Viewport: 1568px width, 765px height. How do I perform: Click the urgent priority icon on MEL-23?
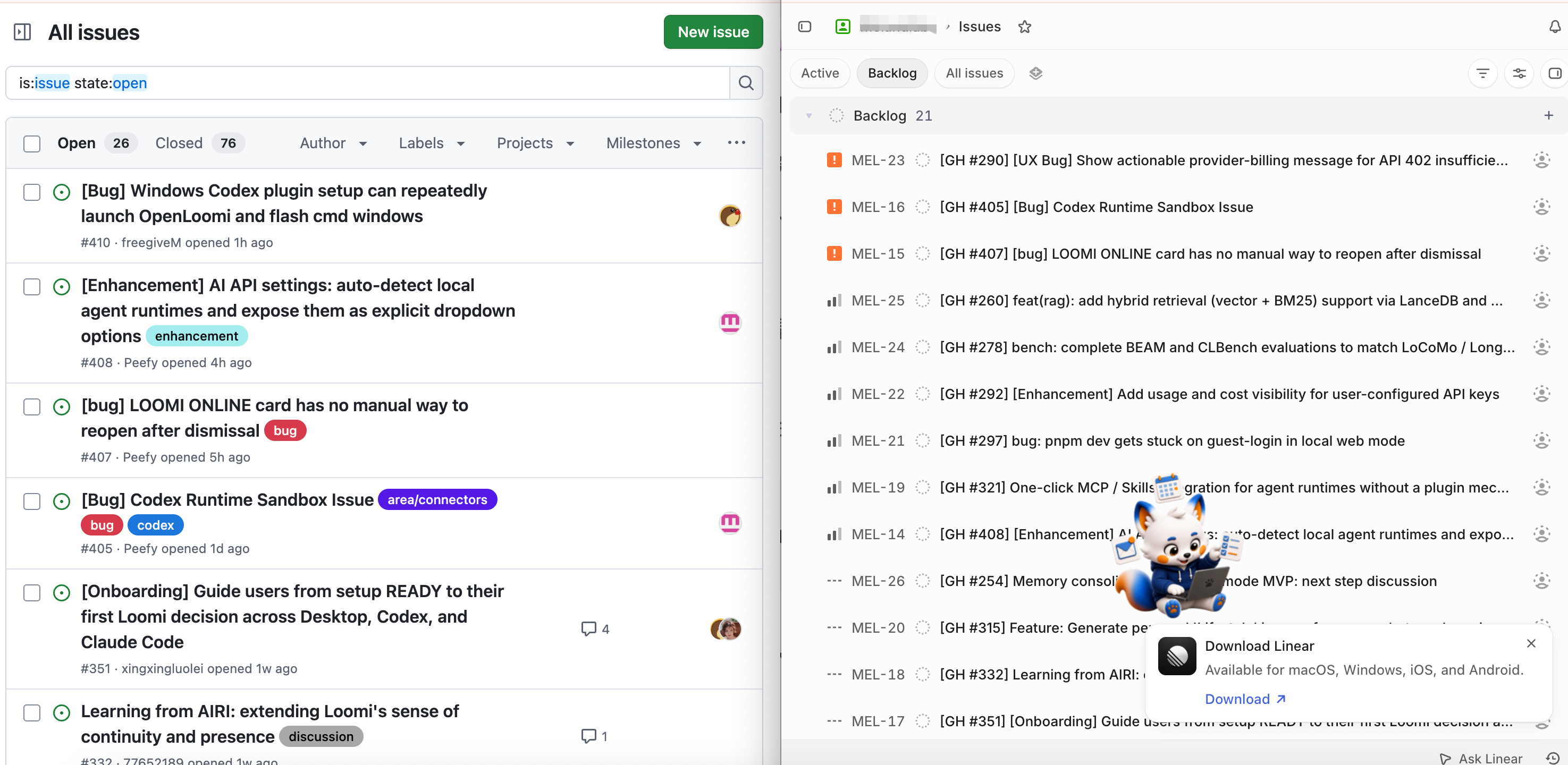(834, 160)
